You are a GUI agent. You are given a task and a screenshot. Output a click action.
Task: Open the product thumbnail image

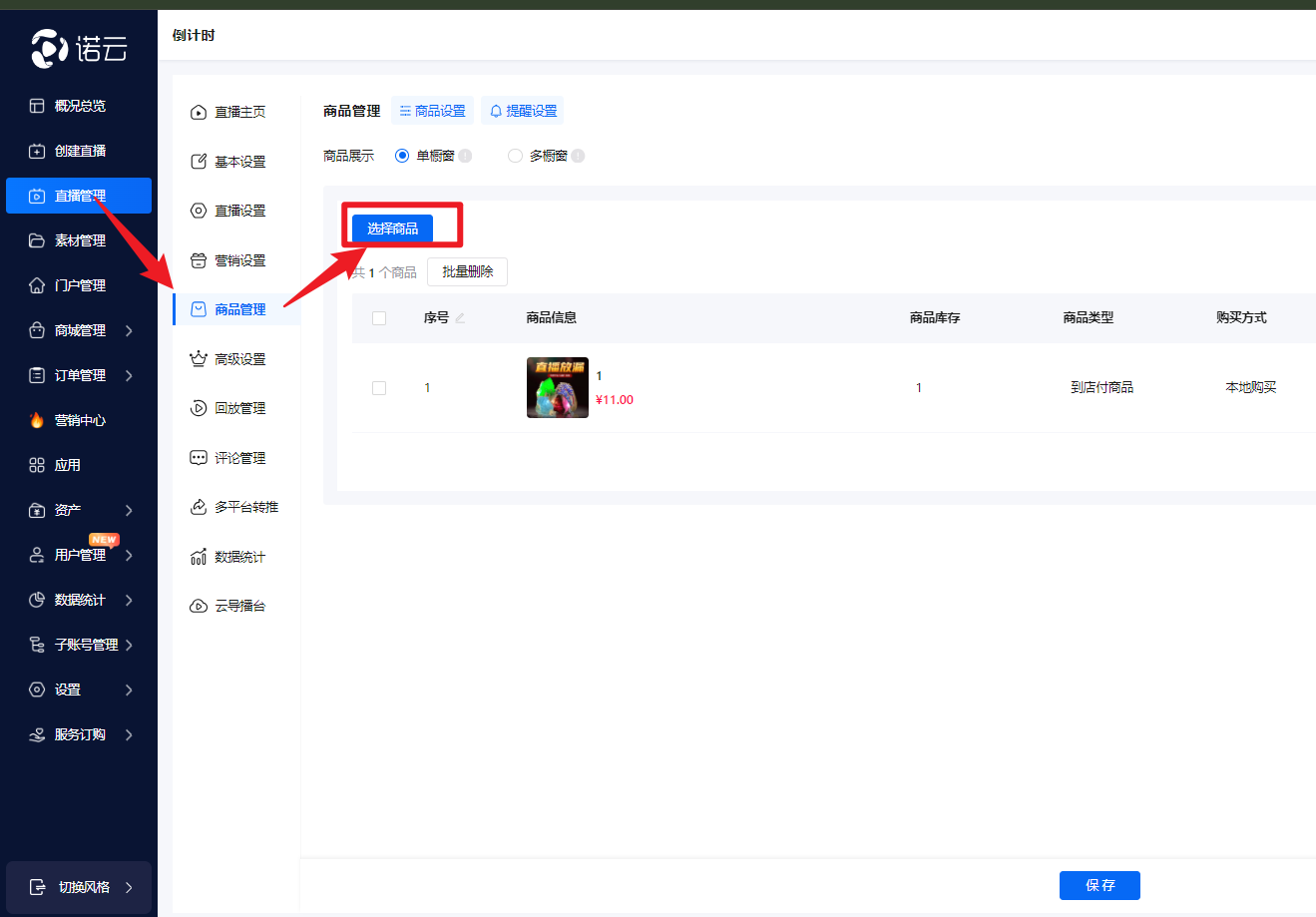tap(558, 387)
